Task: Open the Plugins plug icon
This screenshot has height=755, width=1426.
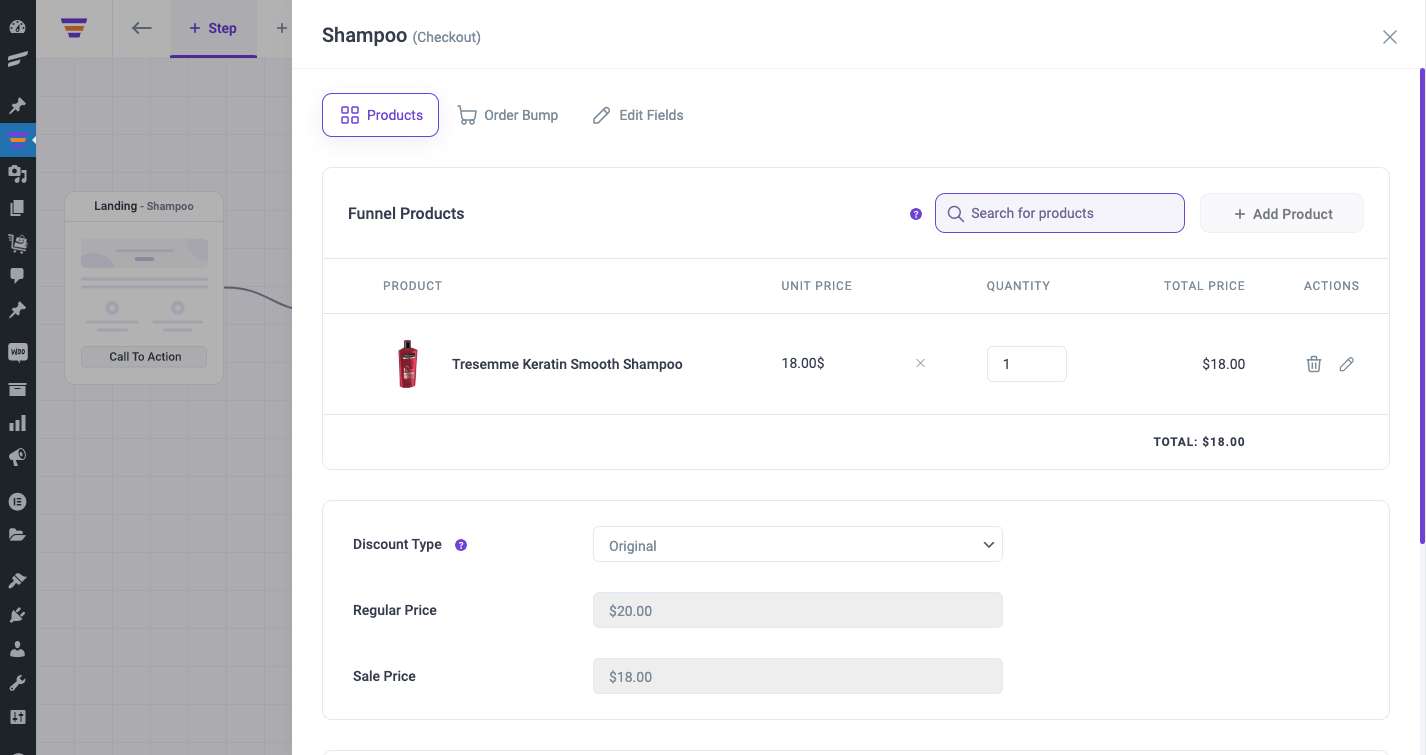Action: 17,615
